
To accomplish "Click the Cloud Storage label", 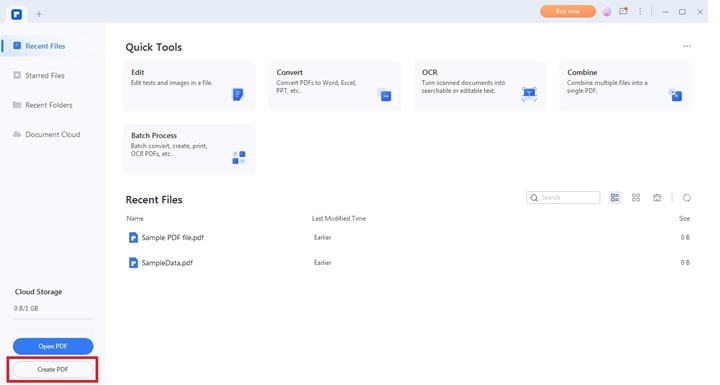I will (39, 292).
